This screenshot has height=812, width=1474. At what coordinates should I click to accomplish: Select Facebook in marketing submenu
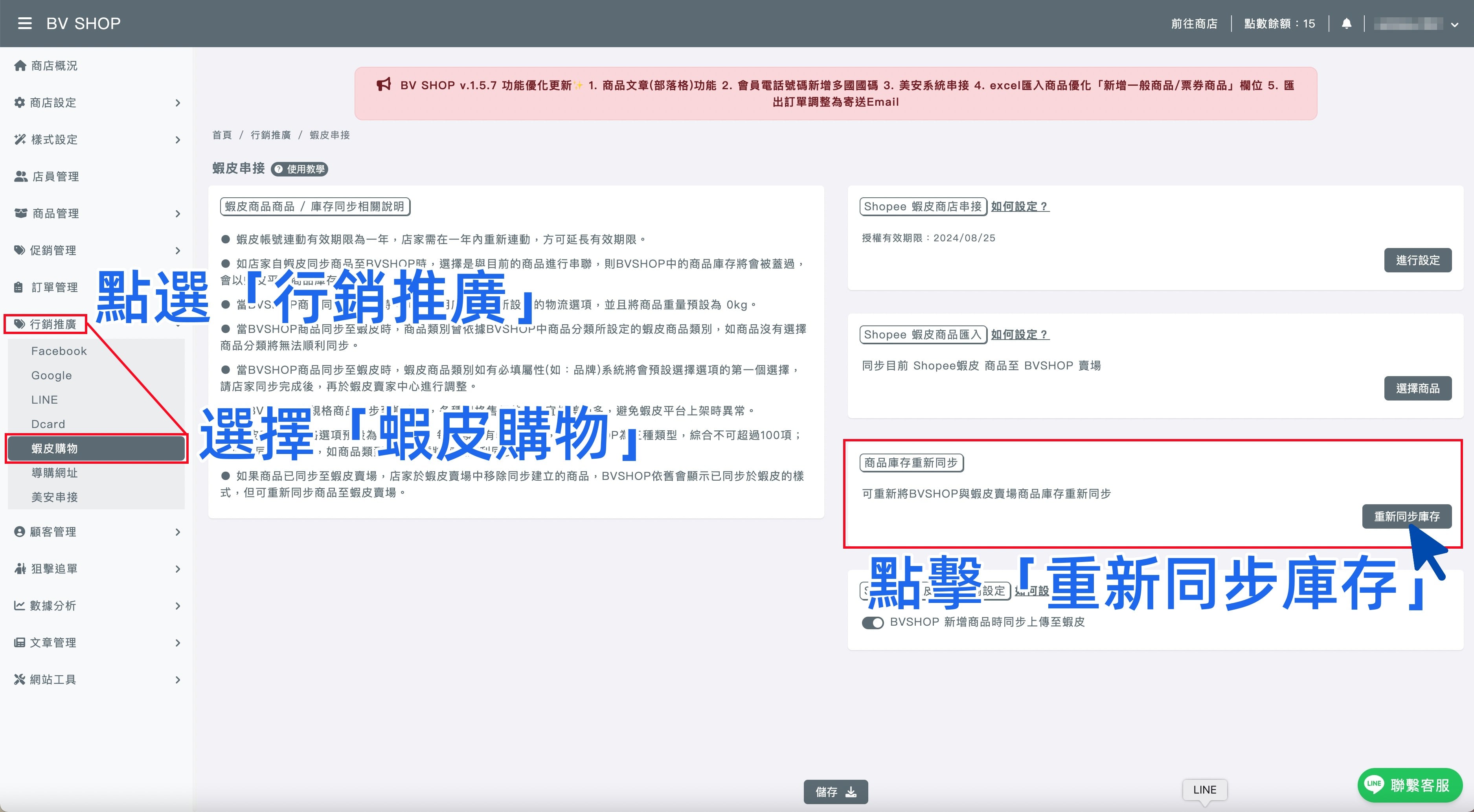point(59,351)
